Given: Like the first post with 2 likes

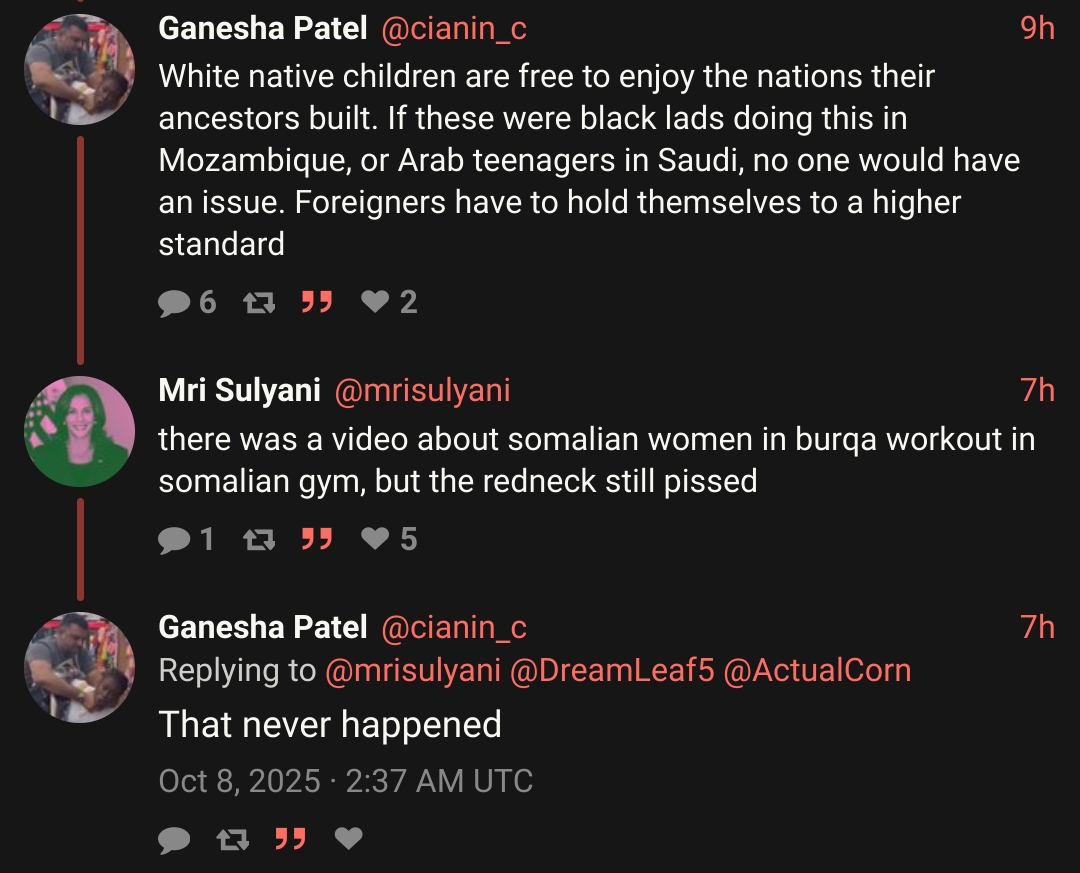Looking at the screenshot, I should 375,301.
